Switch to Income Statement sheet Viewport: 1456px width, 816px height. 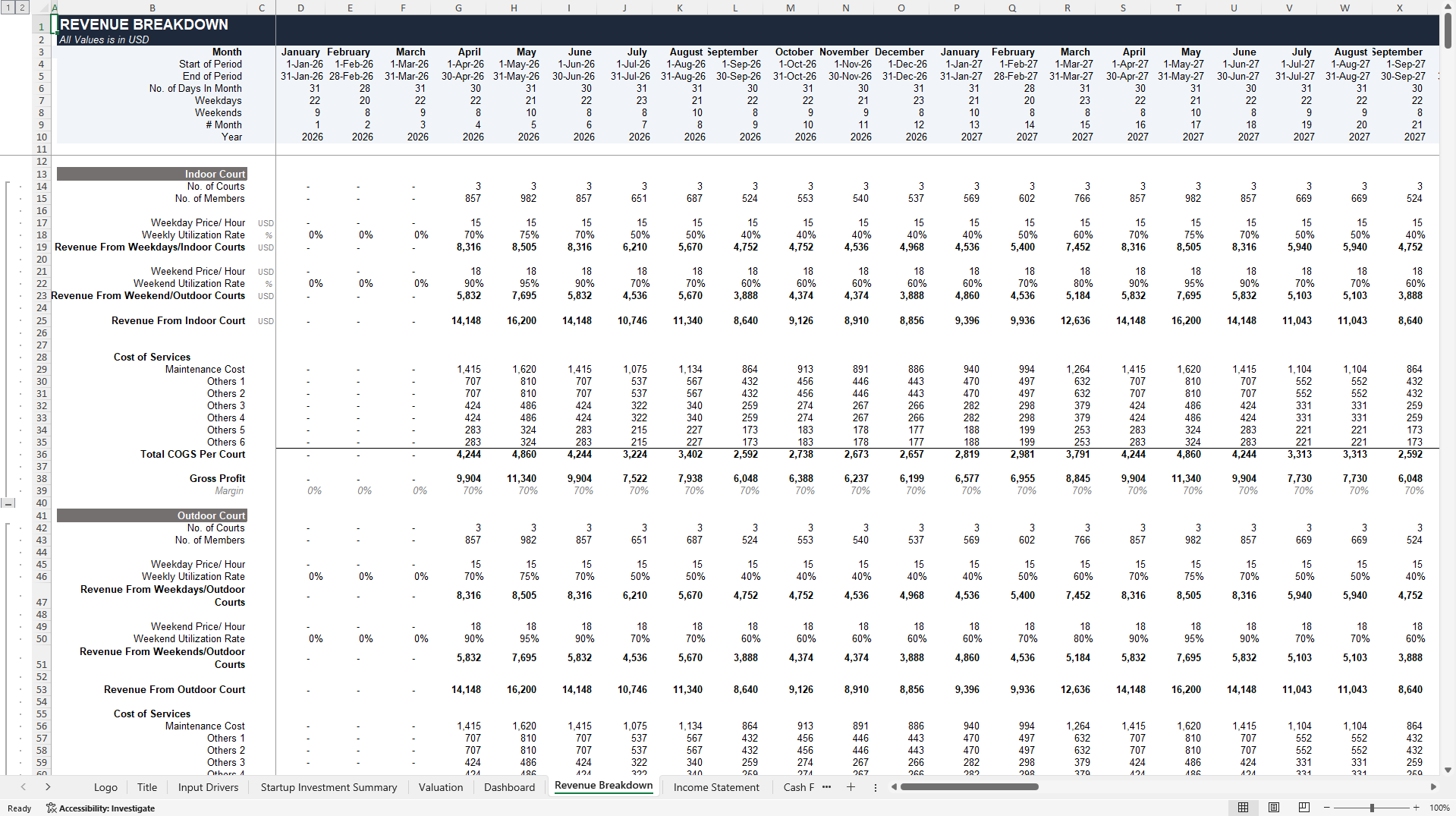coord(716,787)
